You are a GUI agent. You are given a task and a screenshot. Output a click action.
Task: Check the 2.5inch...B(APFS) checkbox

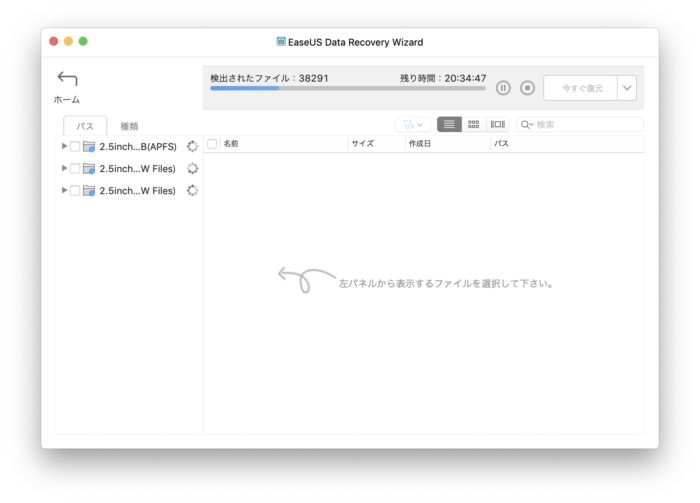pos(75,146)
